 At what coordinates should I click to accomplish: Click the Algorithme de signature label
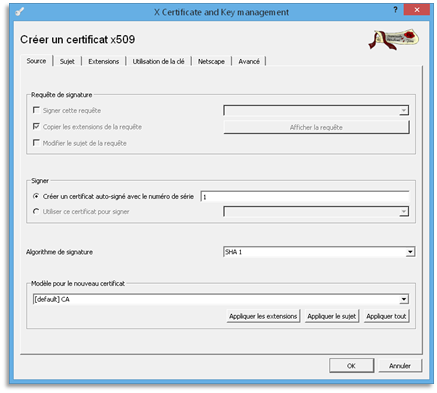tap(59, 252)
